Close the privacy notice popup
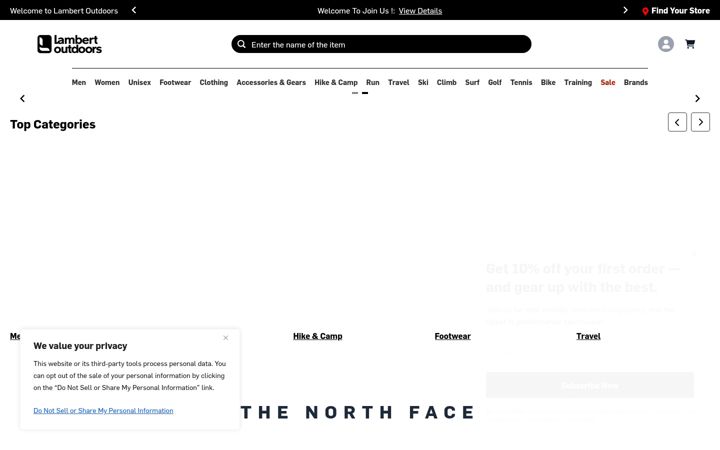This screenshot has height=450, width=720. (225, 338)
